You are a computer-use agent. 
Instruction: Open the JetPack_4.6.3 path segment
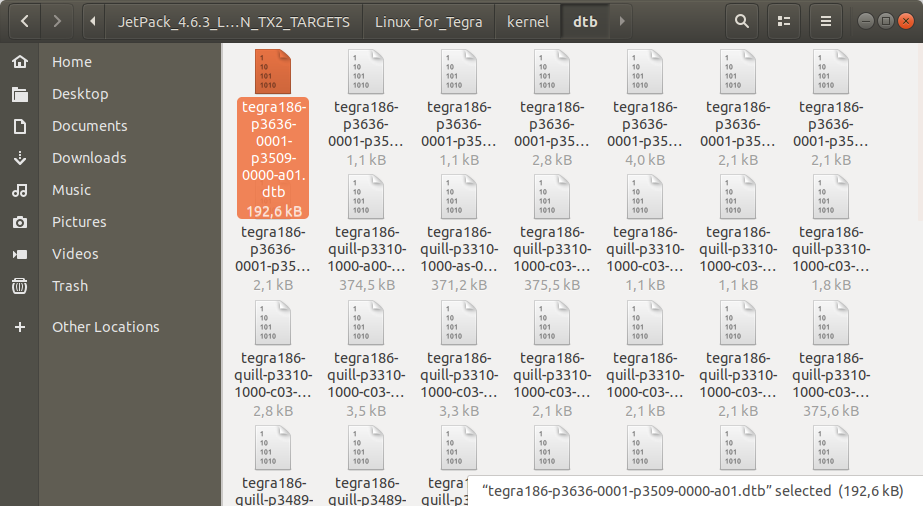234,22
